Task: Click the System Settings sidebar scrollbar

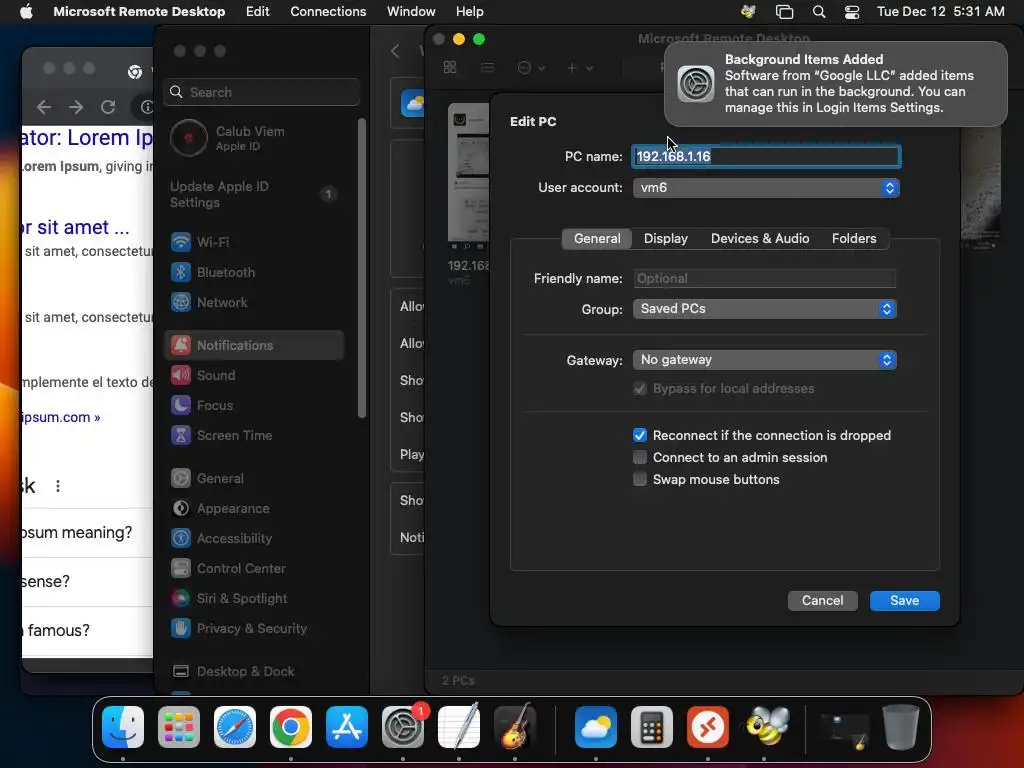Action: point(362,268)
